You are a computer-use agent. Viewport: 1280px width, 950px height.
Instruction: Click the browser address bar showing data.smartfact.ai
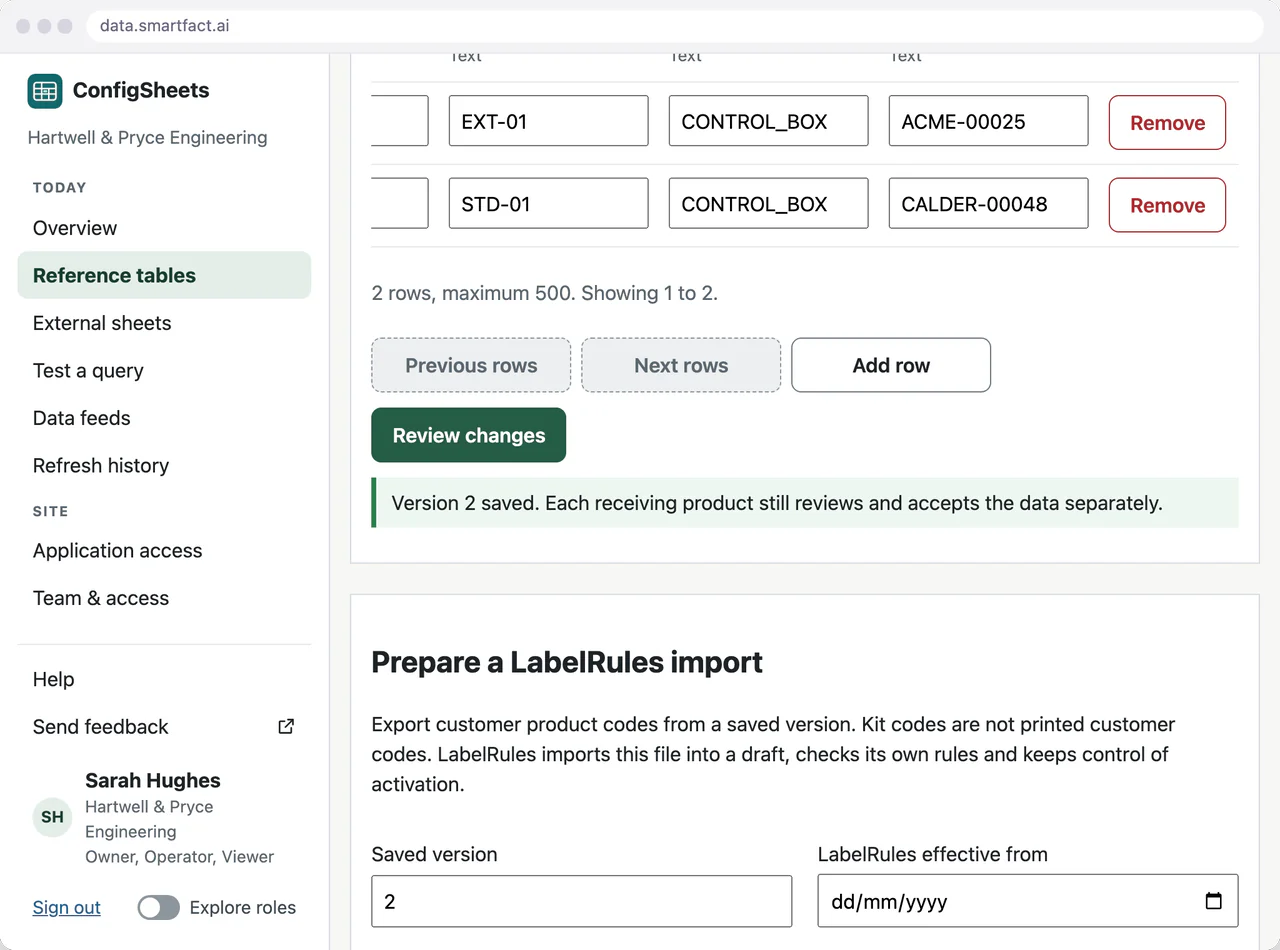[675, 26]
